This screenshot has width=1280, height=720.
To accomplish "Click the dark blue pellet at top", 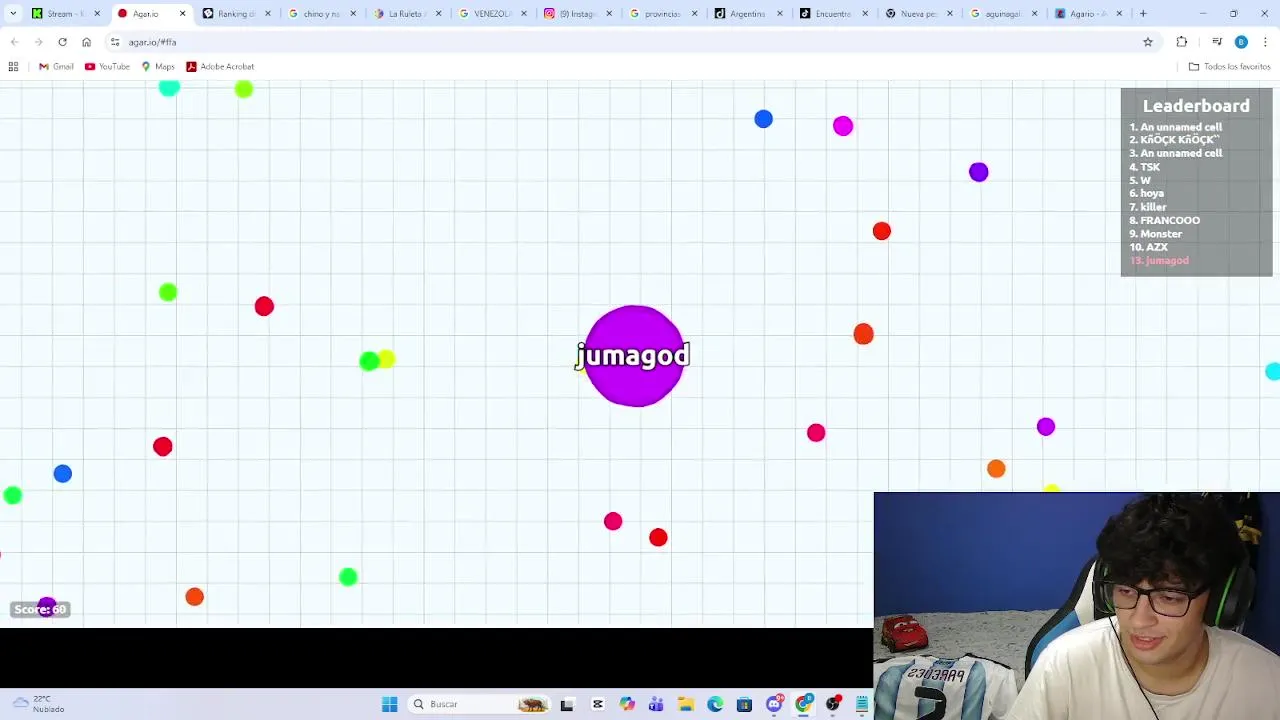I will pyautogui.click(x=763, y=119).
